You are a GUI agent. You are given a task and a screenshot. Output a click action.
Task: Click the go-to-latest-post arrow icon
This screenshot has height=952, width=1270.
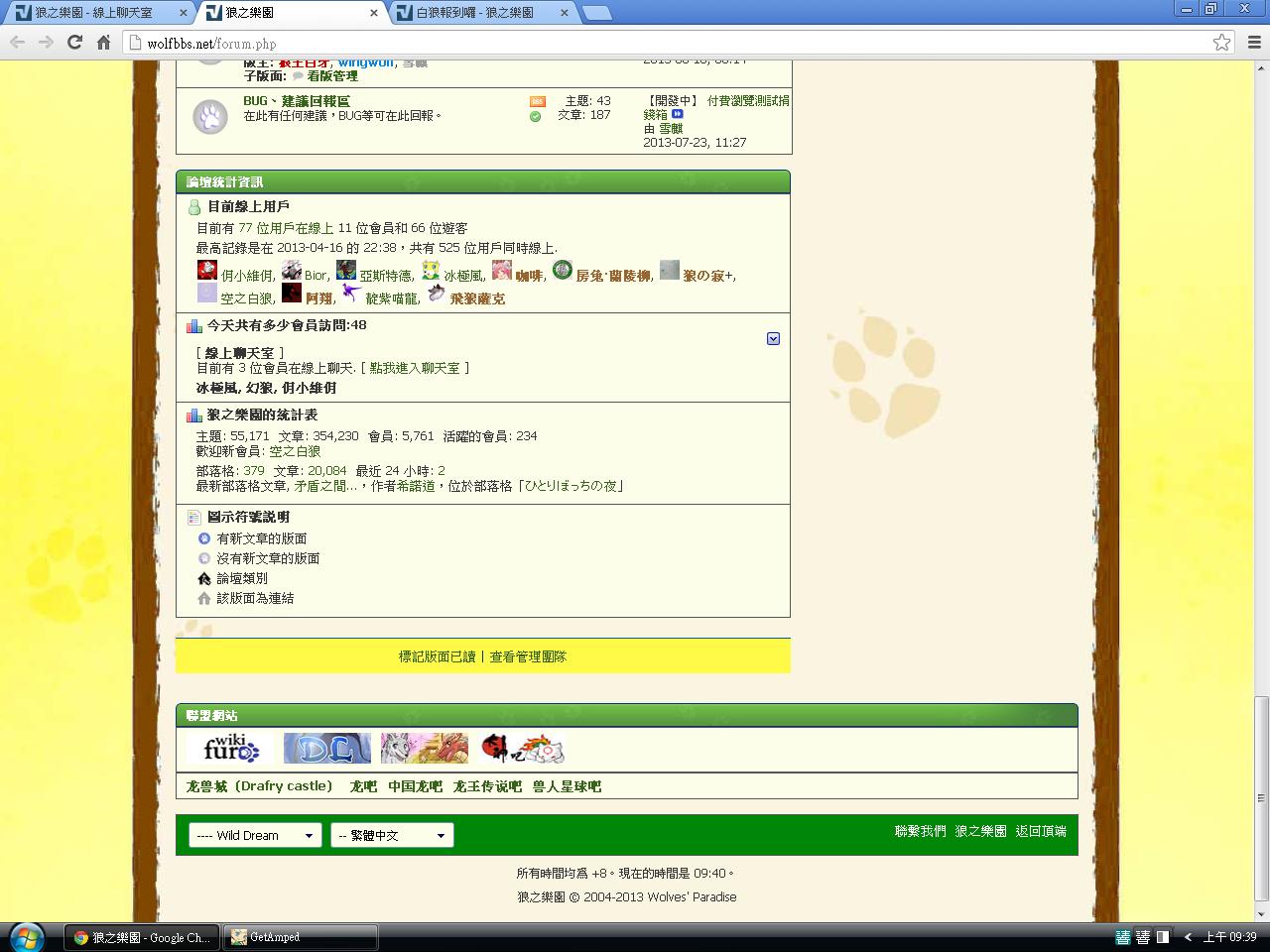tap(678, 114)
